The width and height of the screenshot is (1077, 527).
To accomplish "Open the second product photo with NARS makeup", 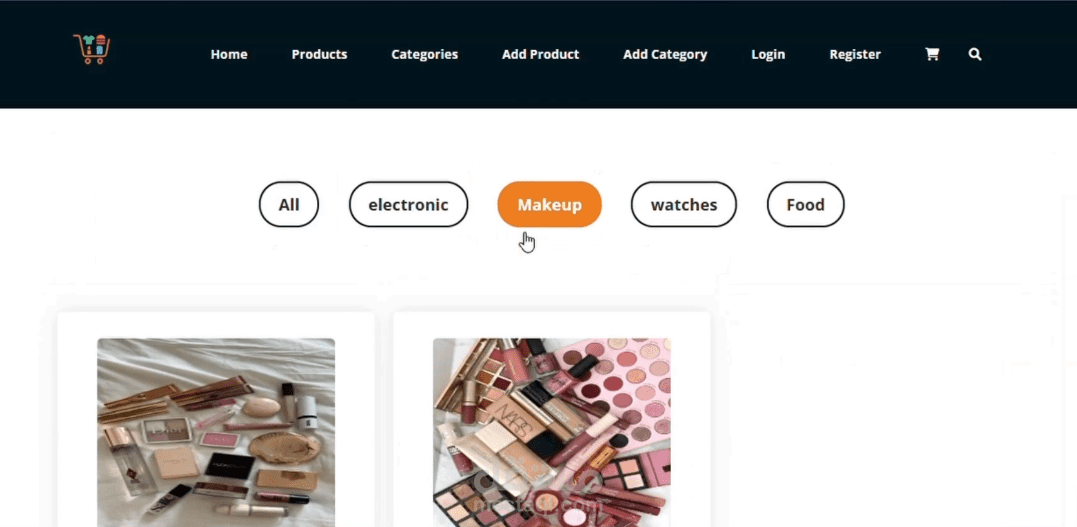I will [552, 432].
